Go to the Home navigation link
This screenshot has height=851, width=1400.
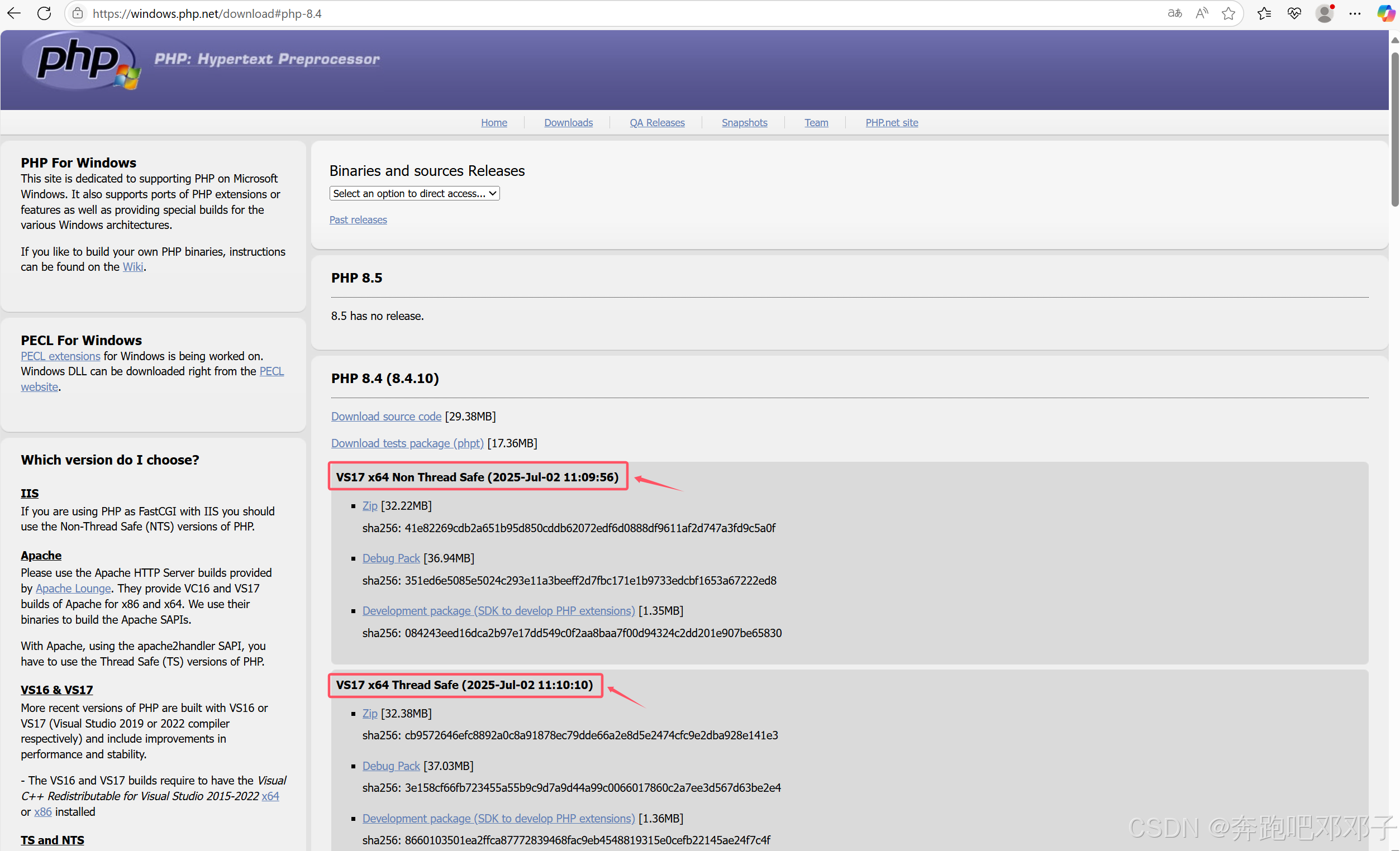click(x=494, y=122)
